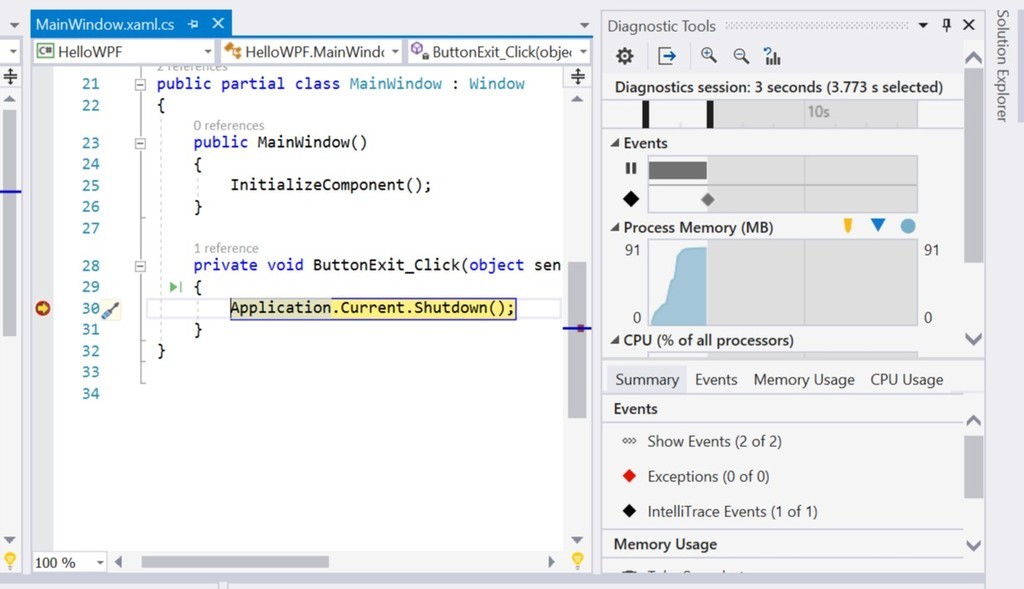Screen dimensions: 1024x589
Task: Open the open-documents list arrow
Action: coord(584,25)
